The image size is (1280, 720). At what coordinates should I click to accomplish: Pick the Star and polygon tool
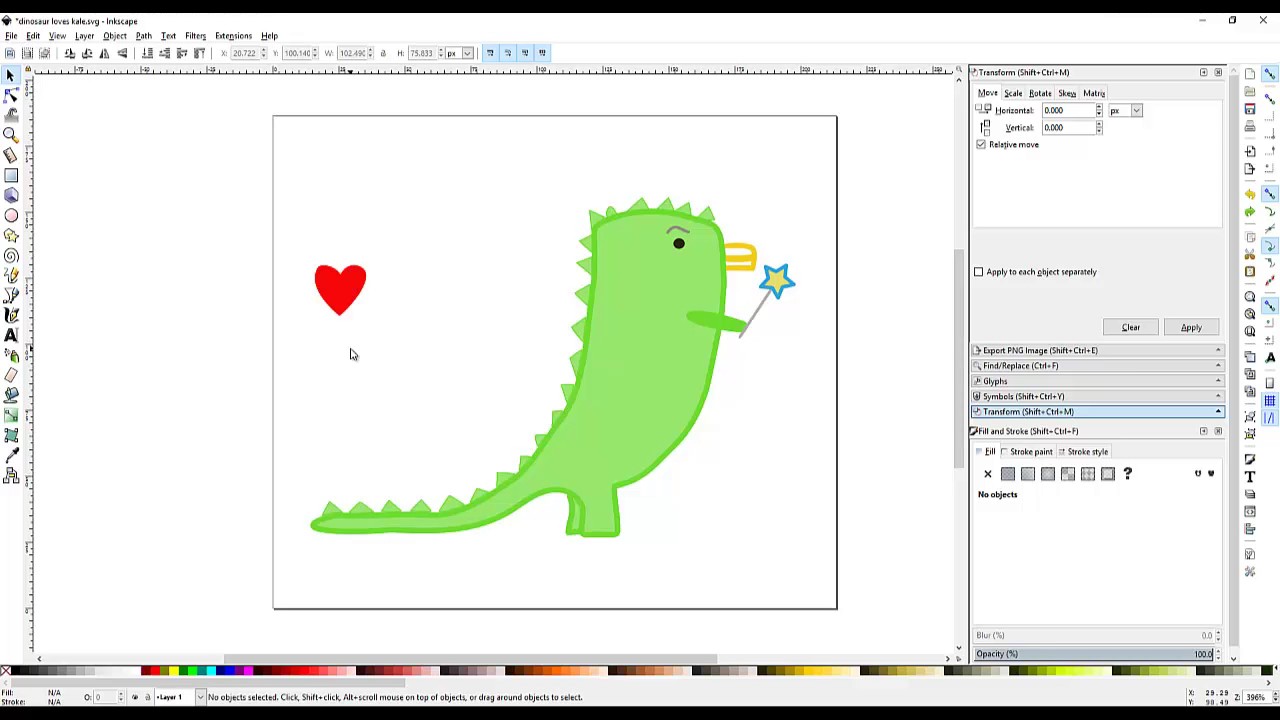click(x=11, y=235)
